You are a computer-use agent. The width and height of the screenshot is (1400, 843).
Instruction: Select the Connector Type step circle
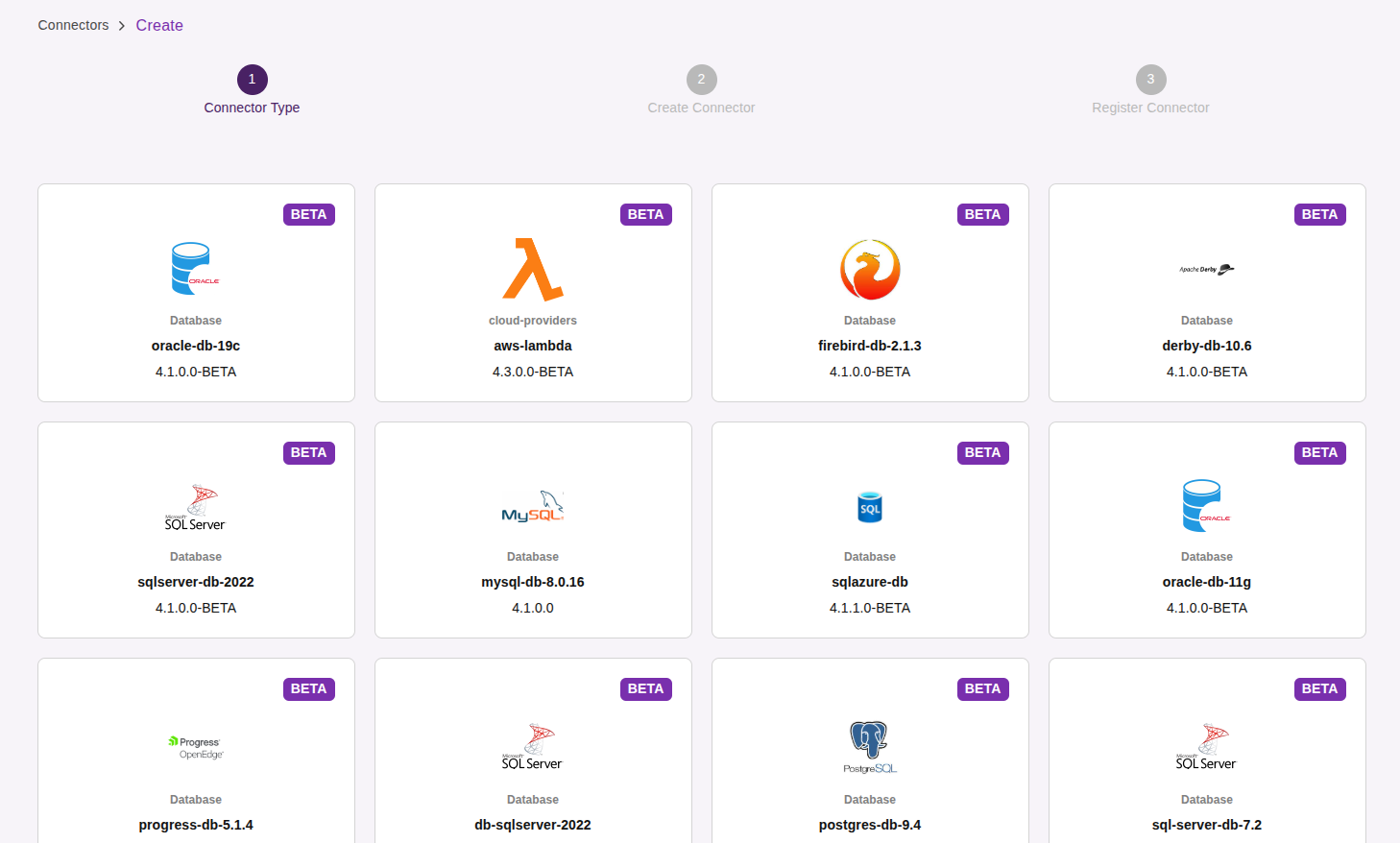(x=252, y=80)
